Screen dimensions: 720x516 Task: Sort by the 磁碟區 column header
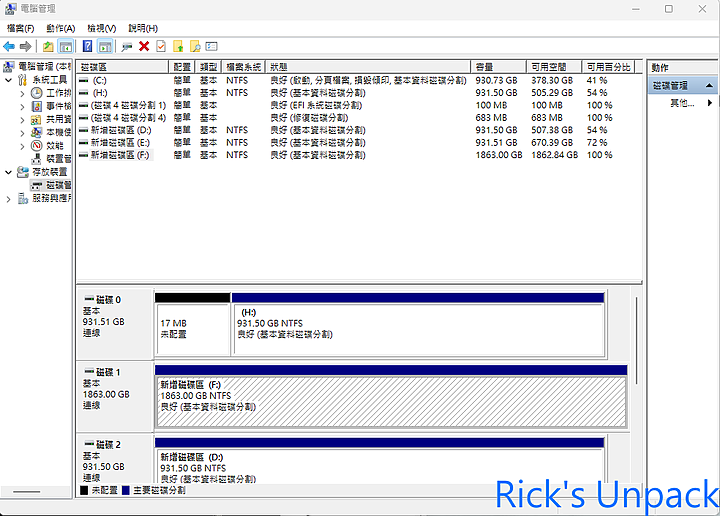coord(122,67)
